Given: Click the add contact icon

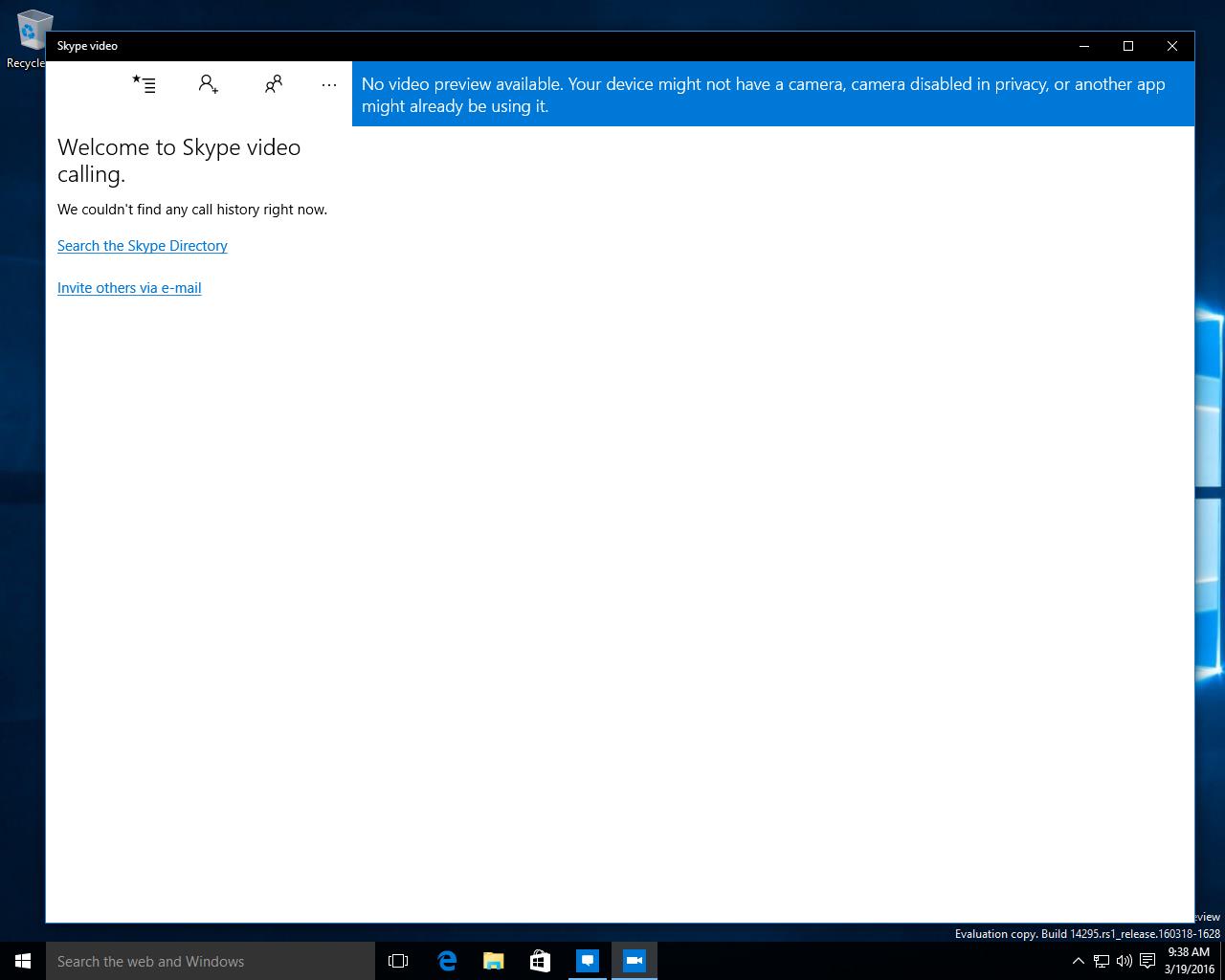Looking at the screenshot, I should click(x=209, y=84).
